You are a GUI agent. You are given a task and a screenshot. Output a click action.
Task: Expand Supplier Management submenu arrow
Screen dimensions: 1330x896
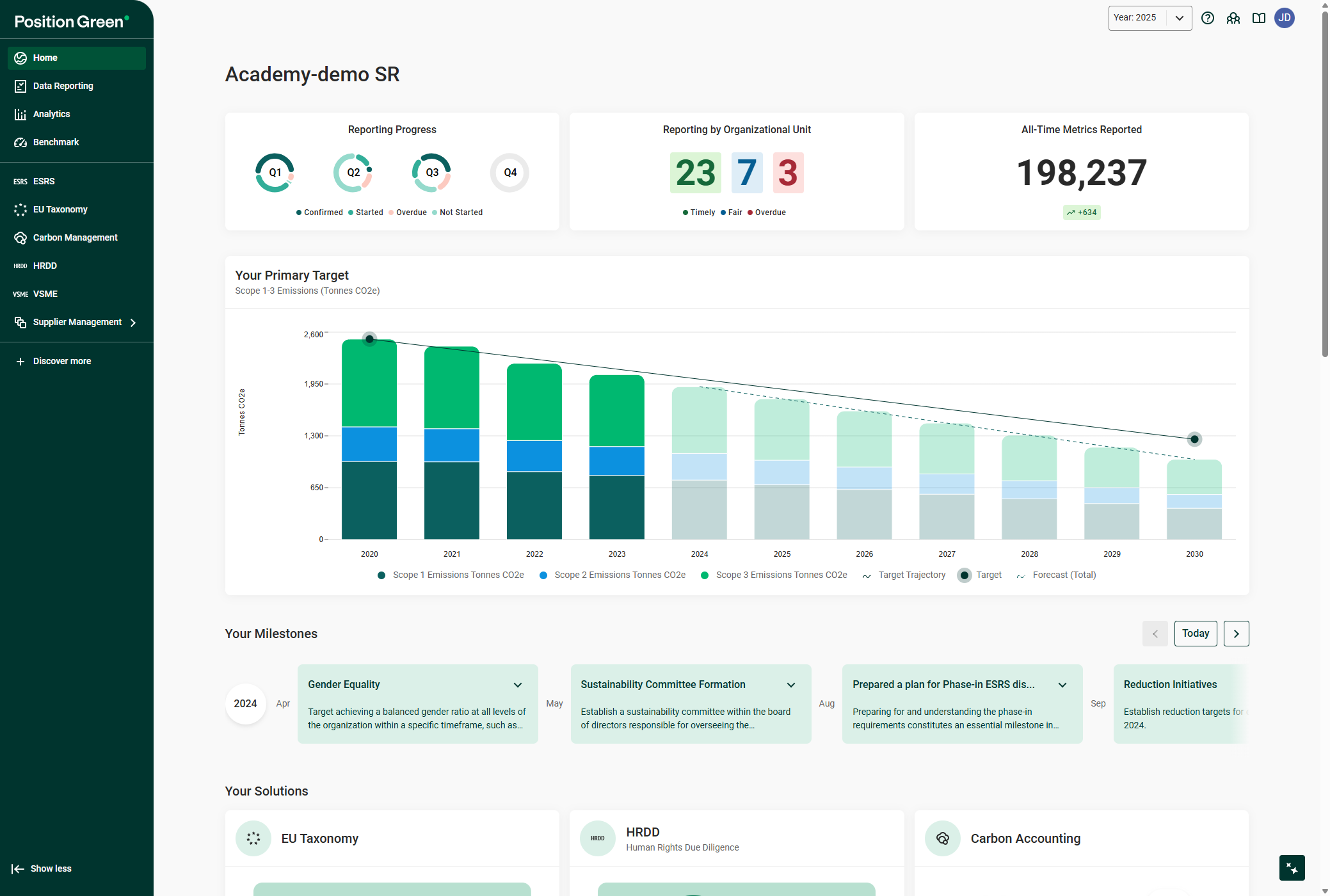pos(133,323)
